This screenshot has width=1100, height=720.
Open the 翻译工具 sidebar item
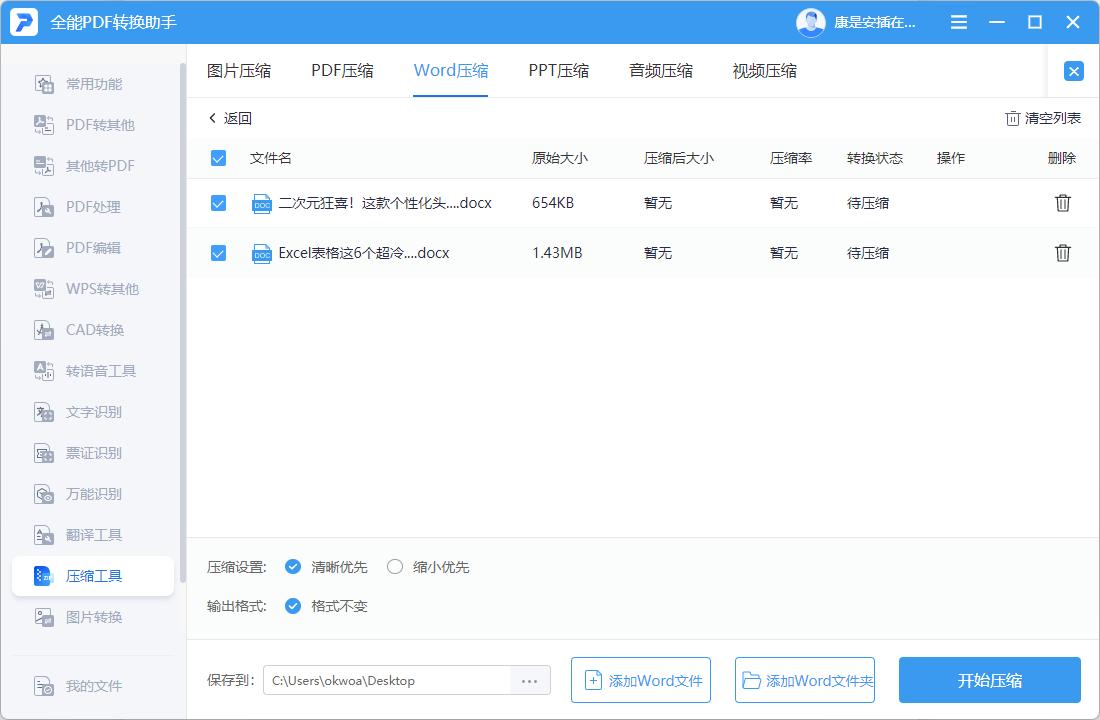(85, 534)
